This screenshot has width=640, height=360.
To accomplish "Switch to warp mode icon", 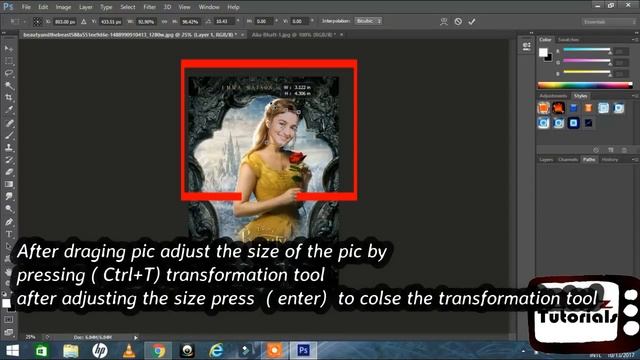I will (x=444, y=21).
